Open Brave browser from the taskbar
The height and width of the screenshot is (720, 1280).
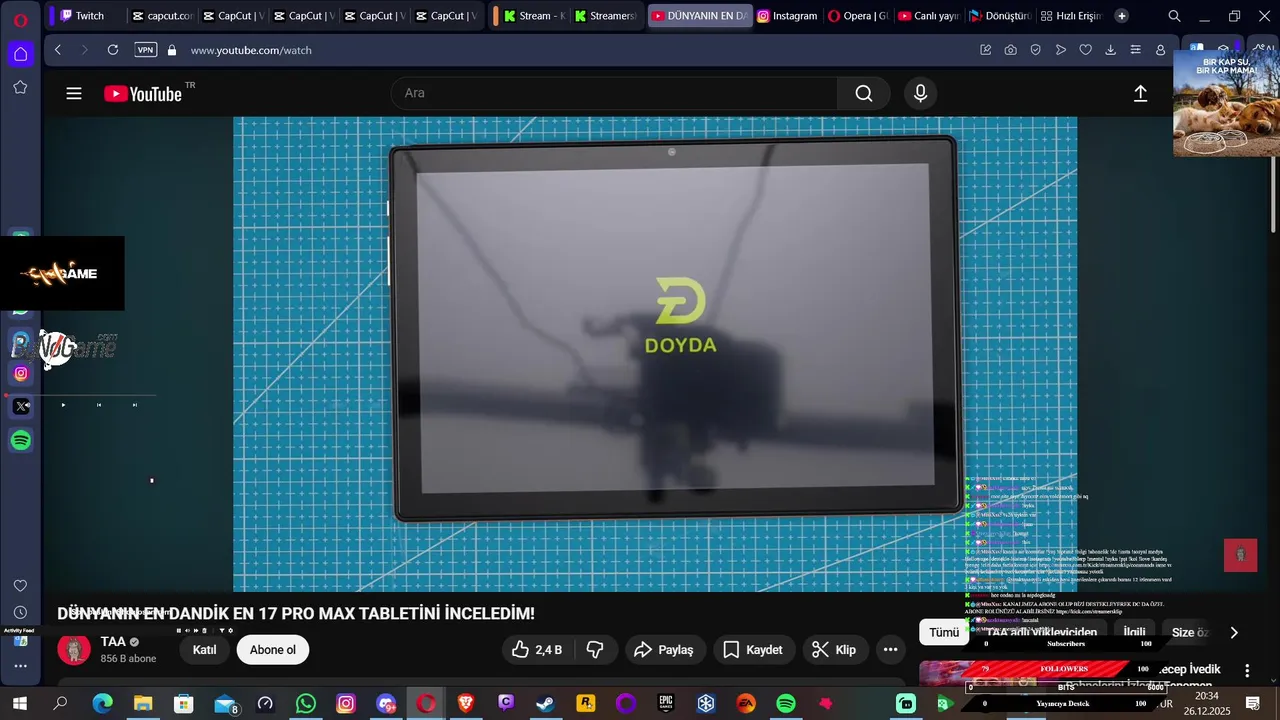click(x=465, y=704)
